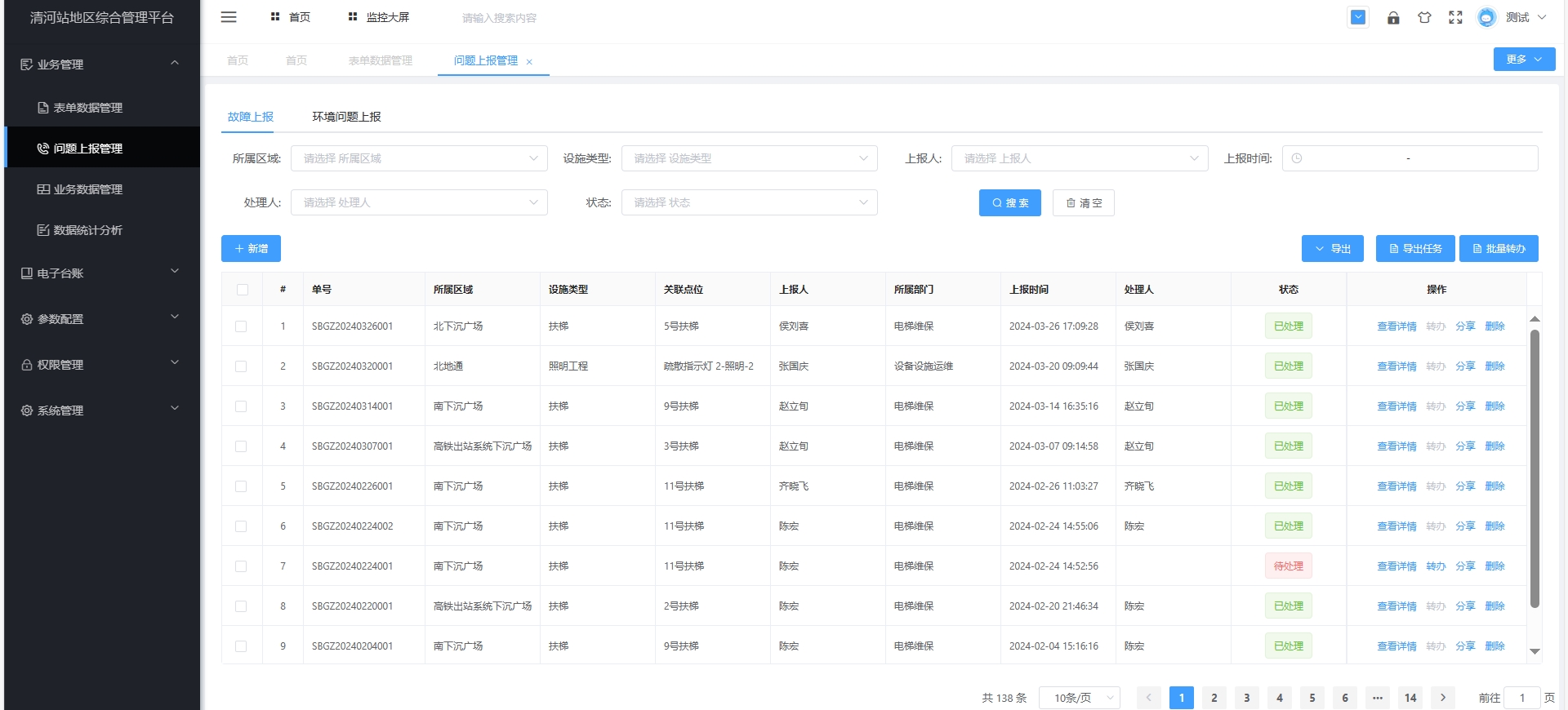Open the 导出 dropdown button
The height and width of the screenshot is (710, 1568).
click(x=1333, y=249)
